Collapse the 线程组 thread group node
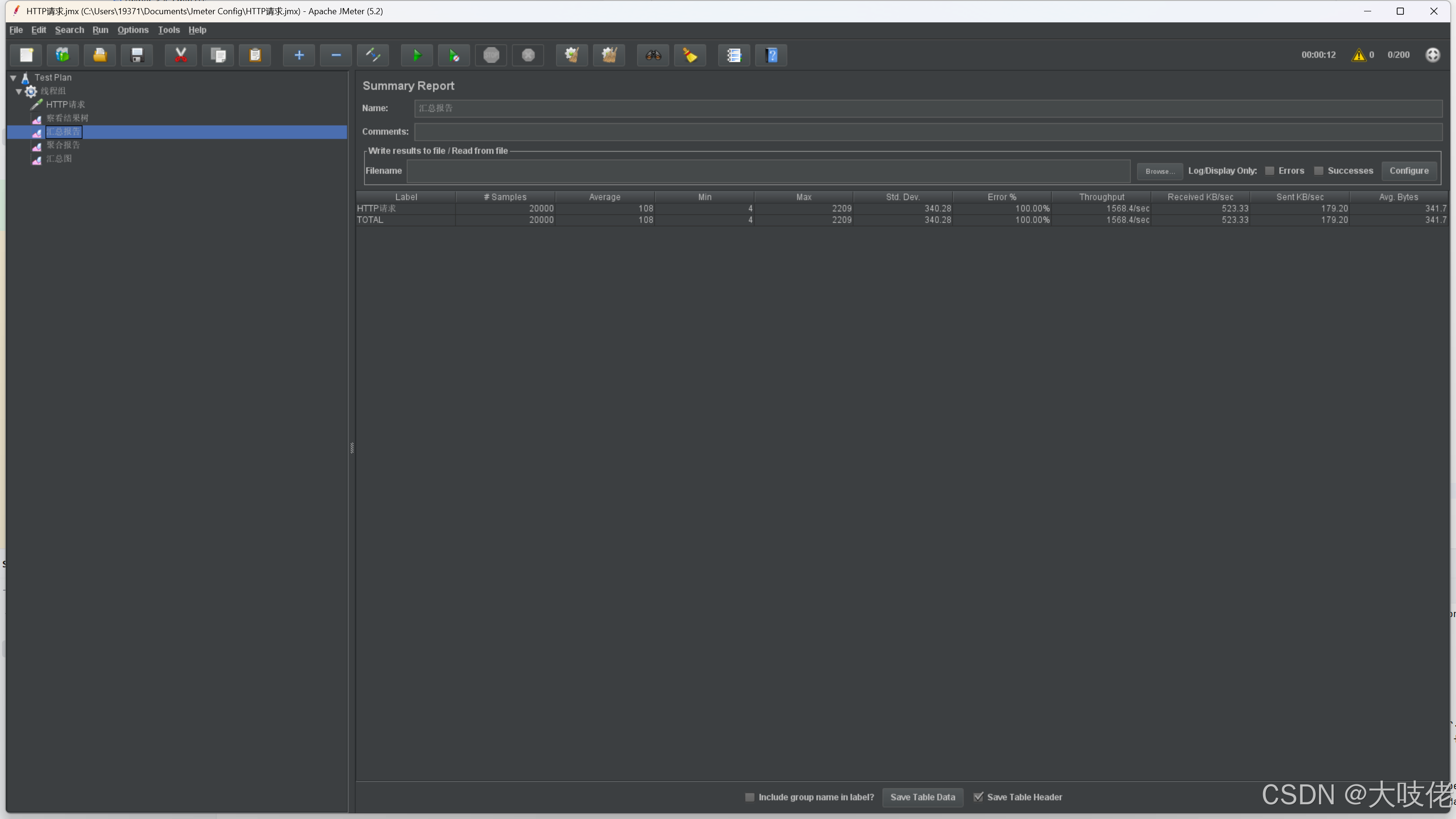This screenshot has width=1456, height=819. click(x=18, y=91)
